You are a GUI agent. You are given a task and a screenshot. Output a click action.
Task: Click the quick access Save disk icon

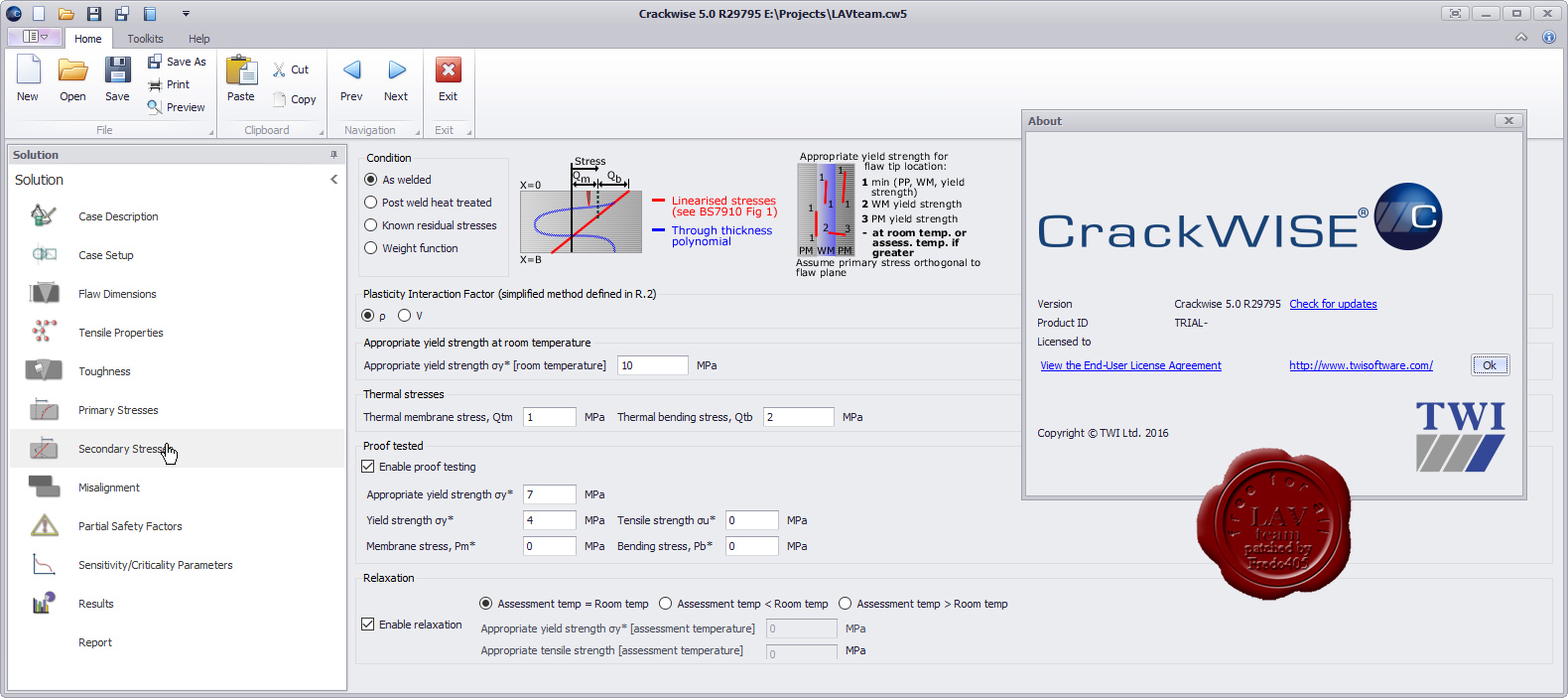click(94, 14)
